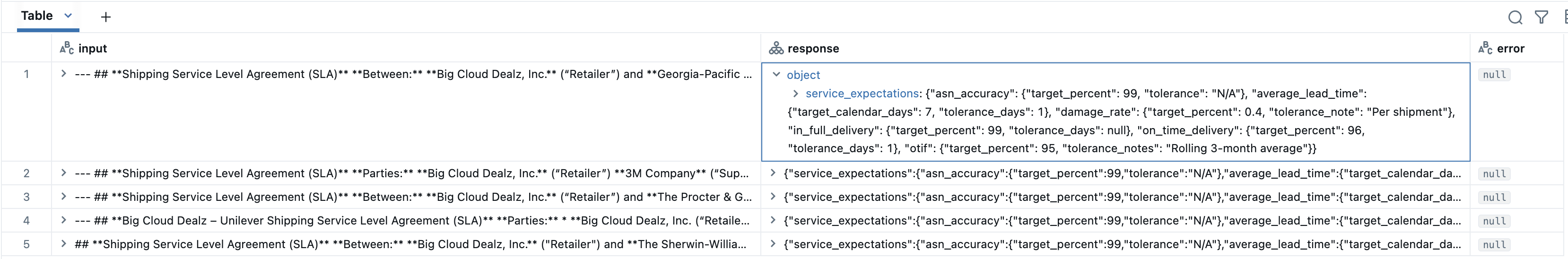
Task: Open the Table tab dropdown arrow
Action: [68, 16]
